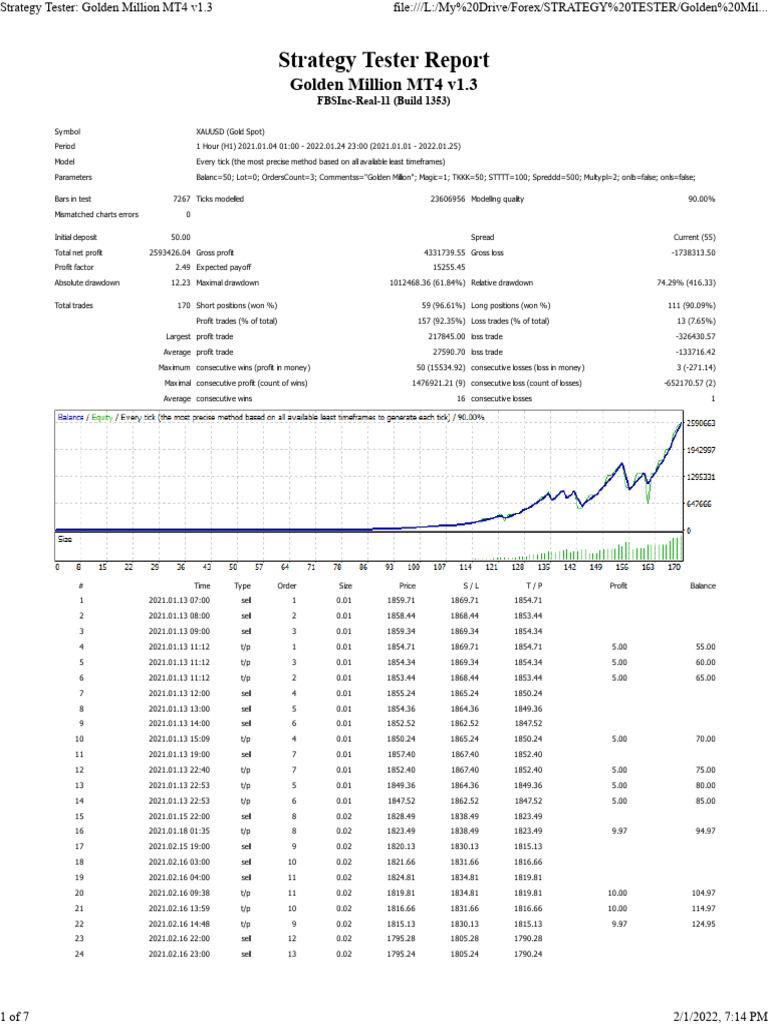Select the symbol value 'XAUUSD (Gold Spot)'
Image resolution: width=768 pixels, height=1024 pixels.
(x=230, y=131)
